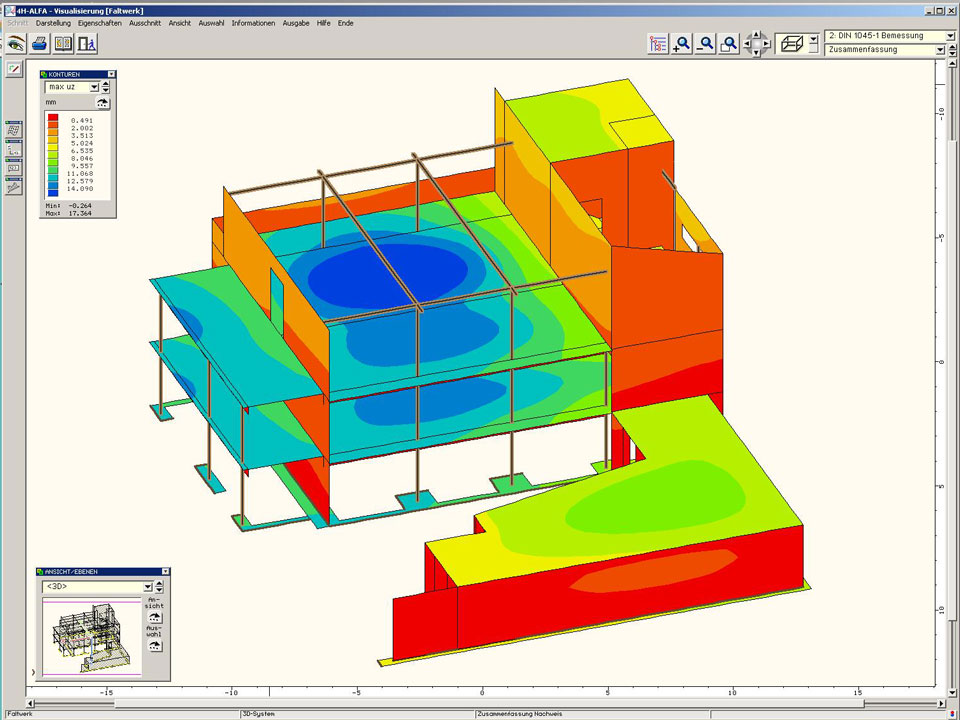This screenshot has height=720, width=960.
Task: Click the zoom window magnifier icon
Action: click(x=730, y=44)
